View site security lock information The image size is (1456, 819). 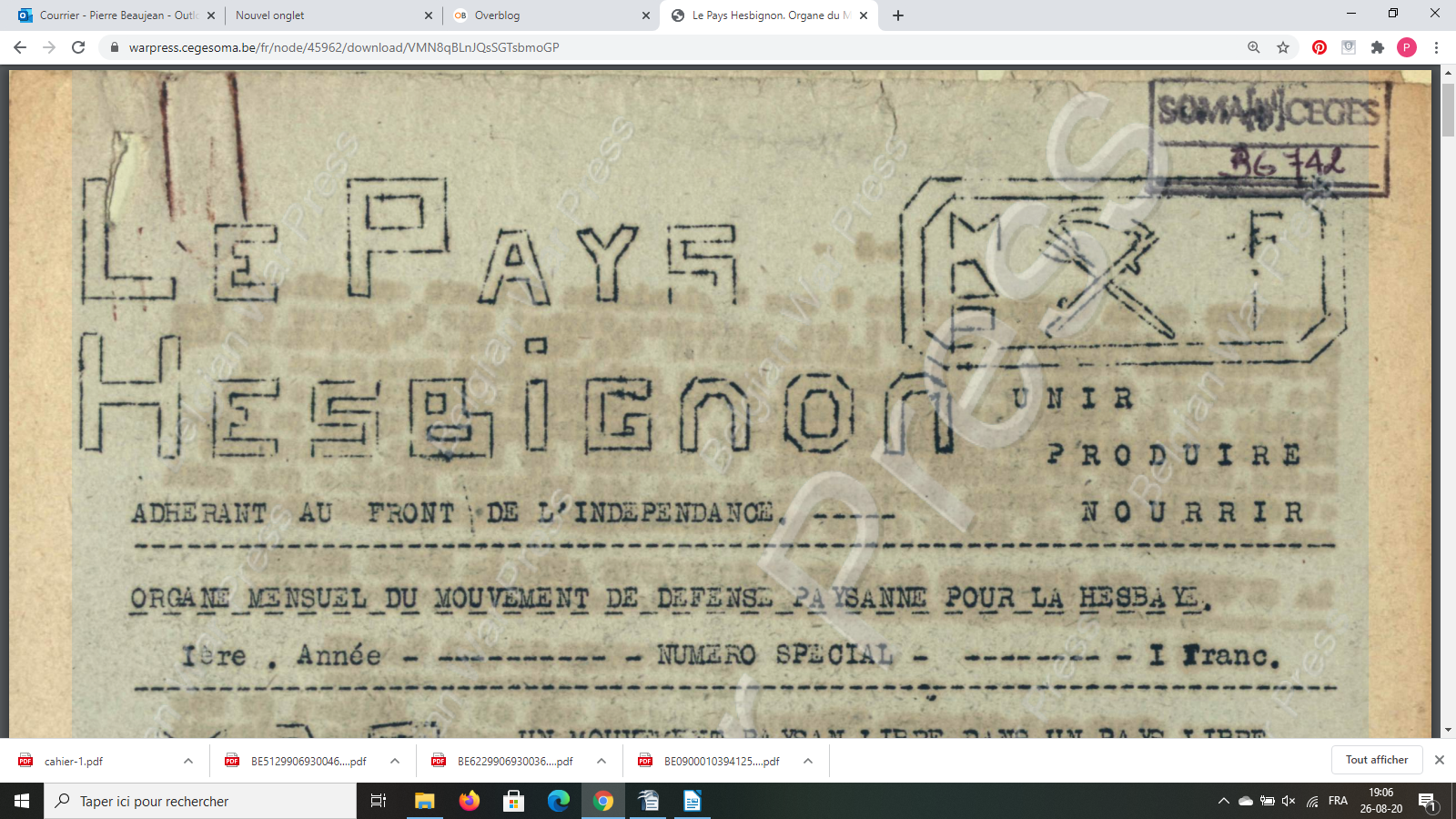[114, 47]
